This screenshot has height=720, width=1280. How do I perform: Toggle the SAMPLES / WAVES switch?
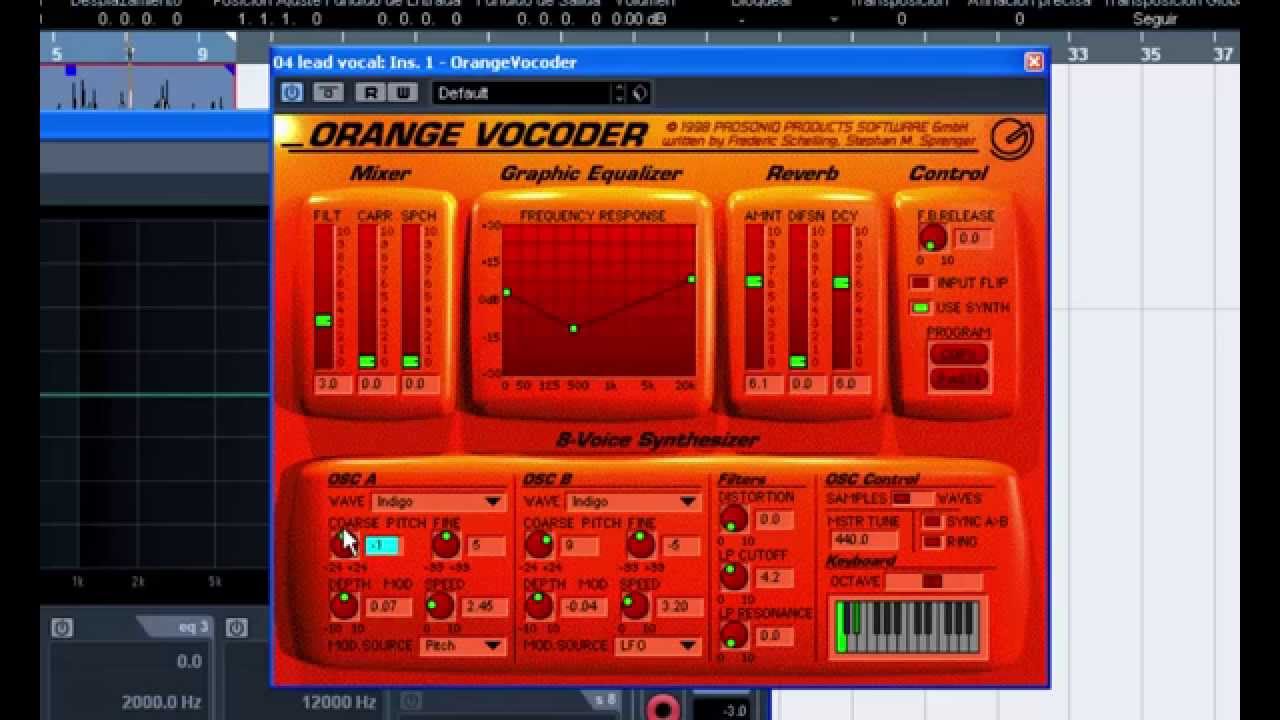[912, 499]
